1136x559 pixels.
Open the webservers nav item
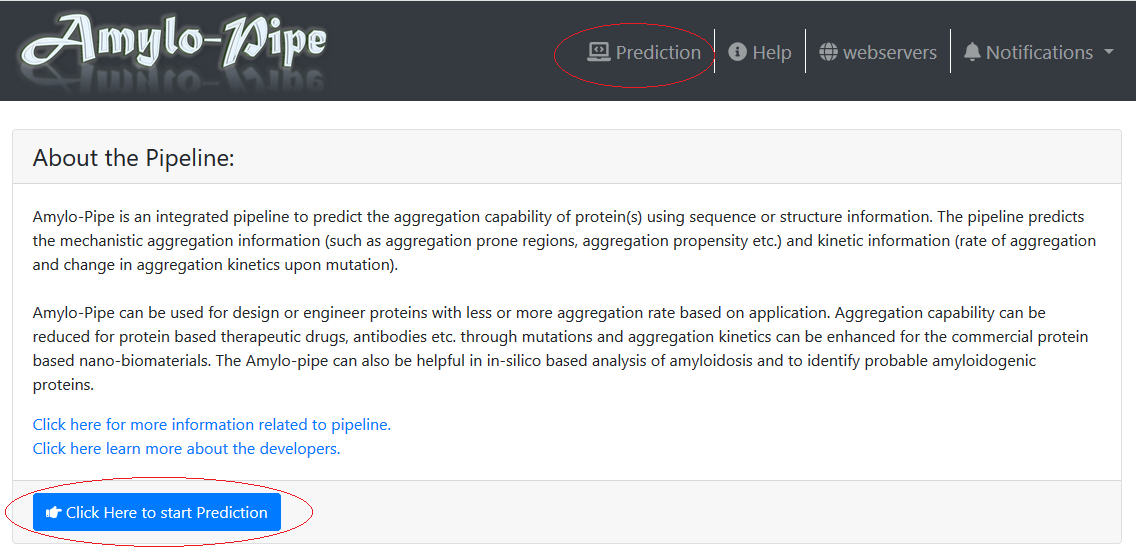tap(877, 52)
